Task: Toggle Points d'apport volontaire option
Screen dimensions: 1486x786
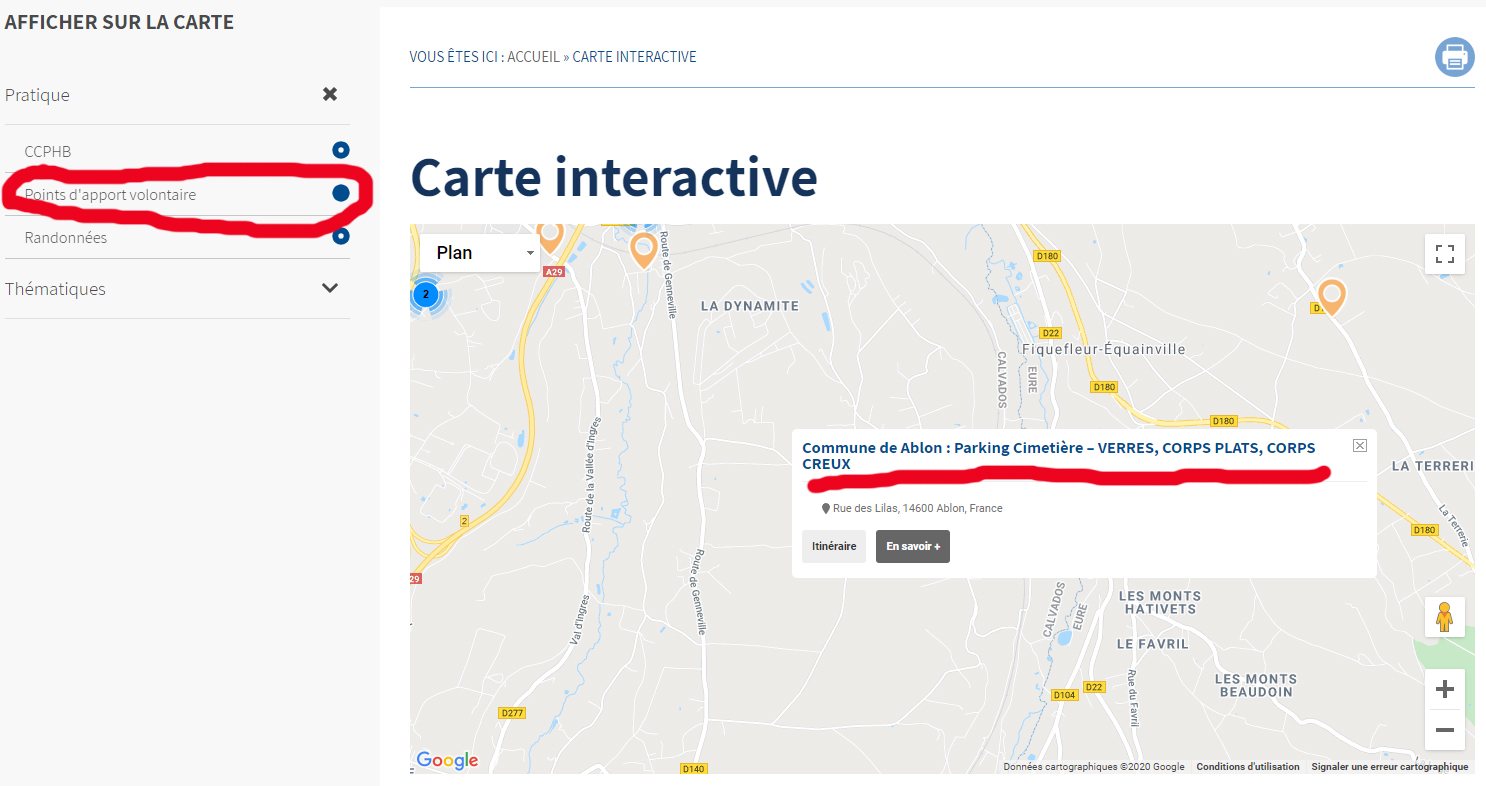Action: tap(341, 193)
